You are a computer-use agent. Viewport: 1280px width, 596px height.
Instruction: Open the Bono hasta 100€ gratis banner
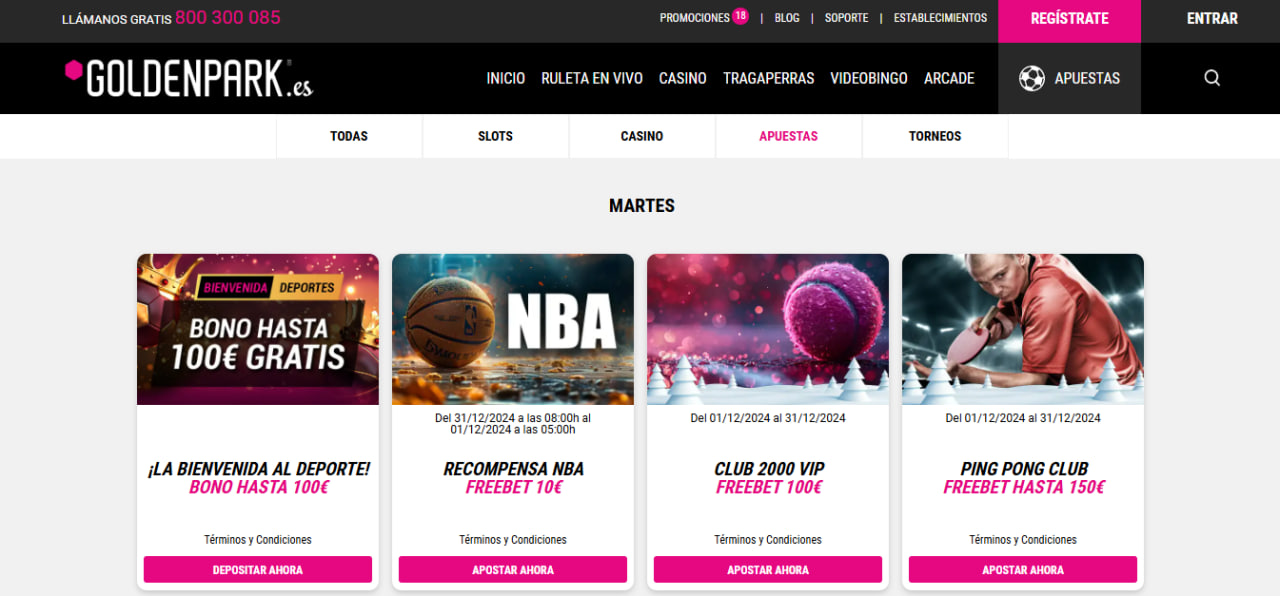(258, 329)
